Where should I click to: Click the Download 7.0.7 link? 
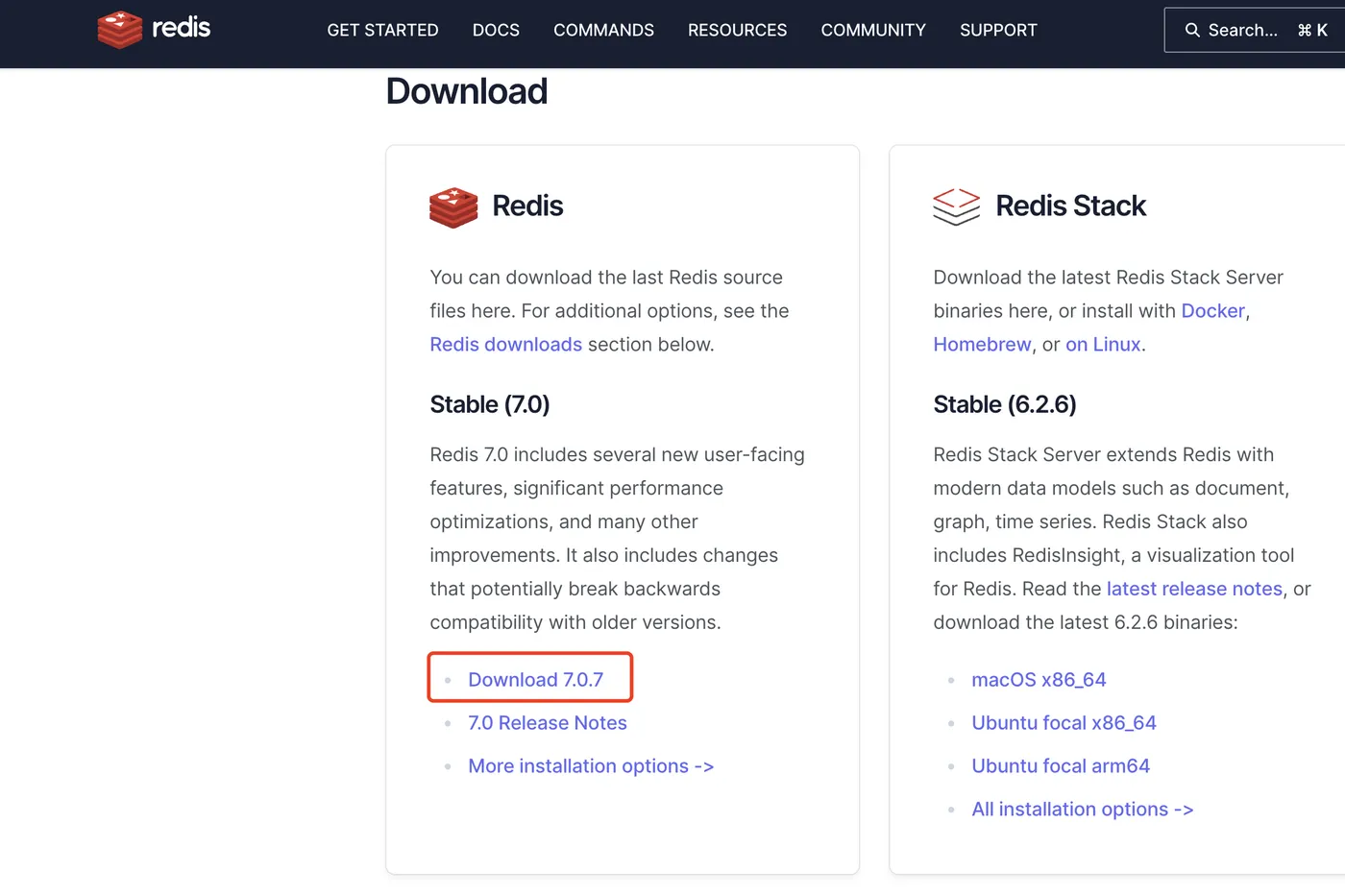tap(535, 679)
